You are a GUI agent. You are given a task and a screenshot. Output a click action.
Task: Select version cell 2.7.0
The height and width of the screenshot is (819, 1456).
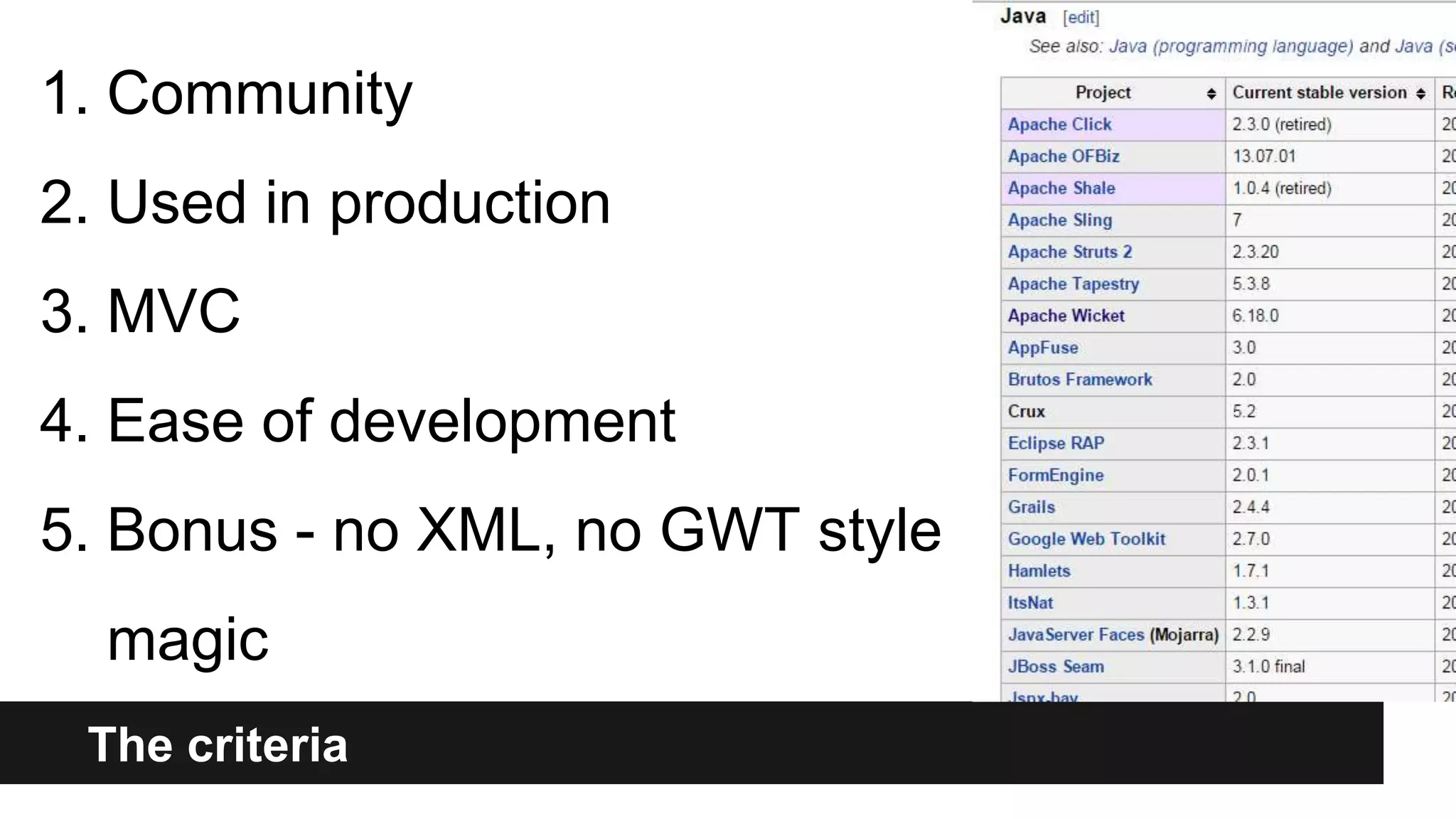[x=1330, y=539]
